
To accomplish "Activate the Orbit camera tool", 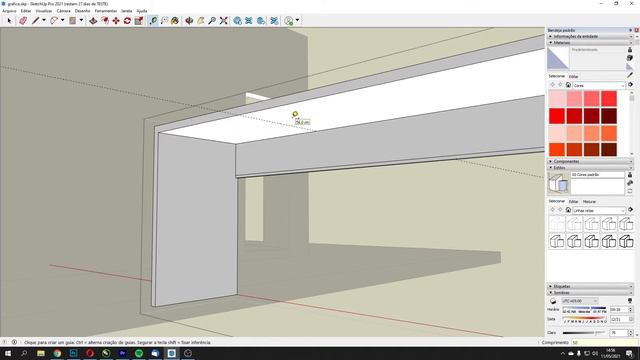I will [x=189, y=20].
